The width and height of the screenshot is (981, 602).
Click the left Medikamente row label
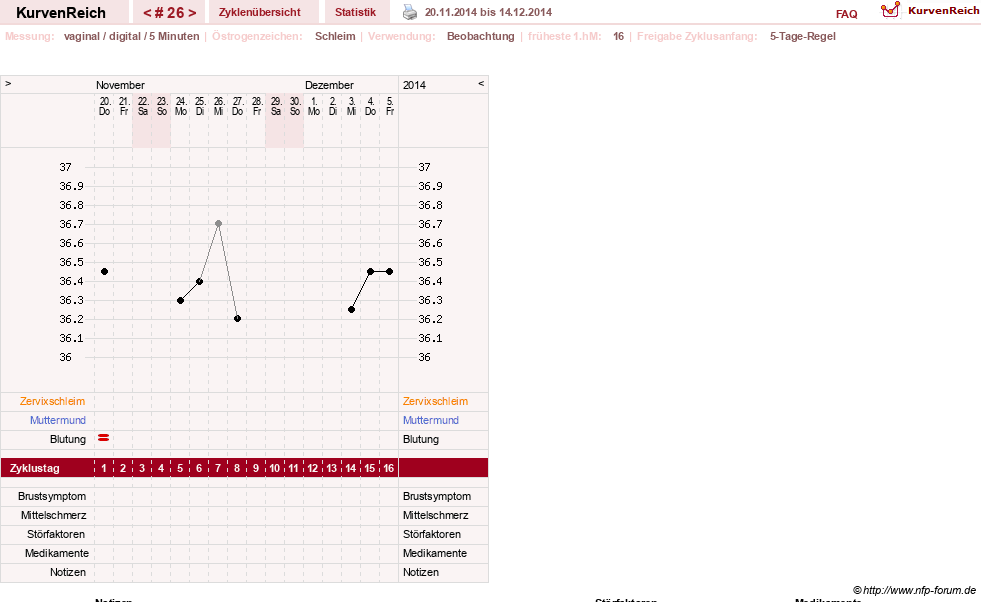click(57, 553)
